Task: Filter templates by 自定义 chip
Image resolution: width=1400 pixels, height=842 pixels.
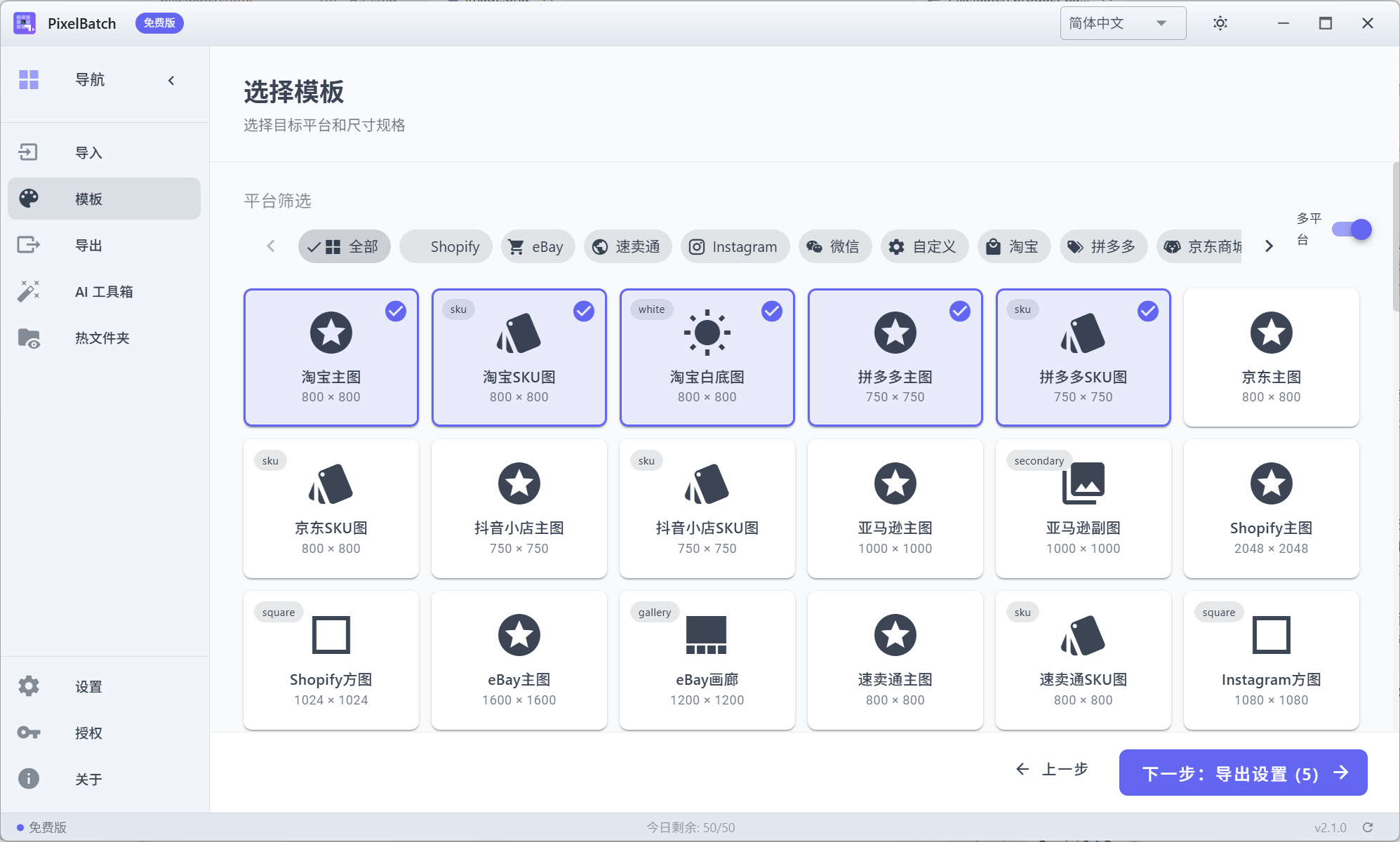Action: coord(924,246)
